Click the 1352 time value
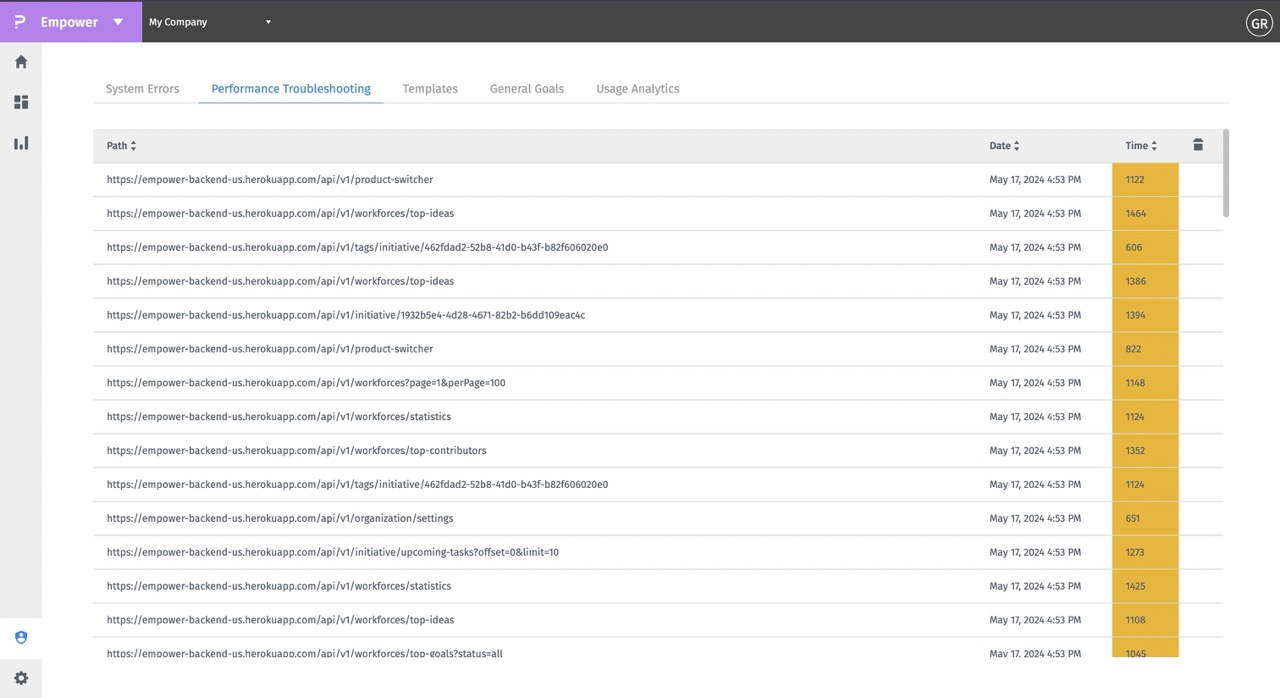The image size is (1280, 698). 1135,451
